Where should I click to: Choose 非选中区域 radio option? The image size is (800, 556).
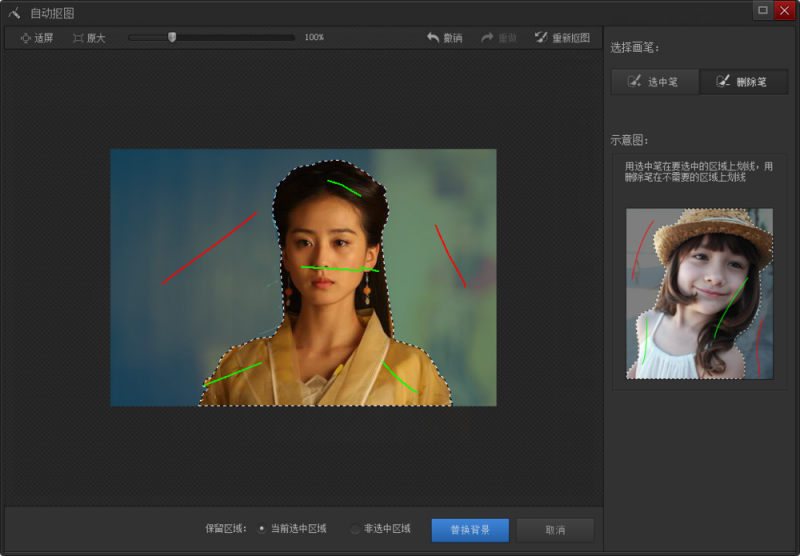(x=355, y=529)
